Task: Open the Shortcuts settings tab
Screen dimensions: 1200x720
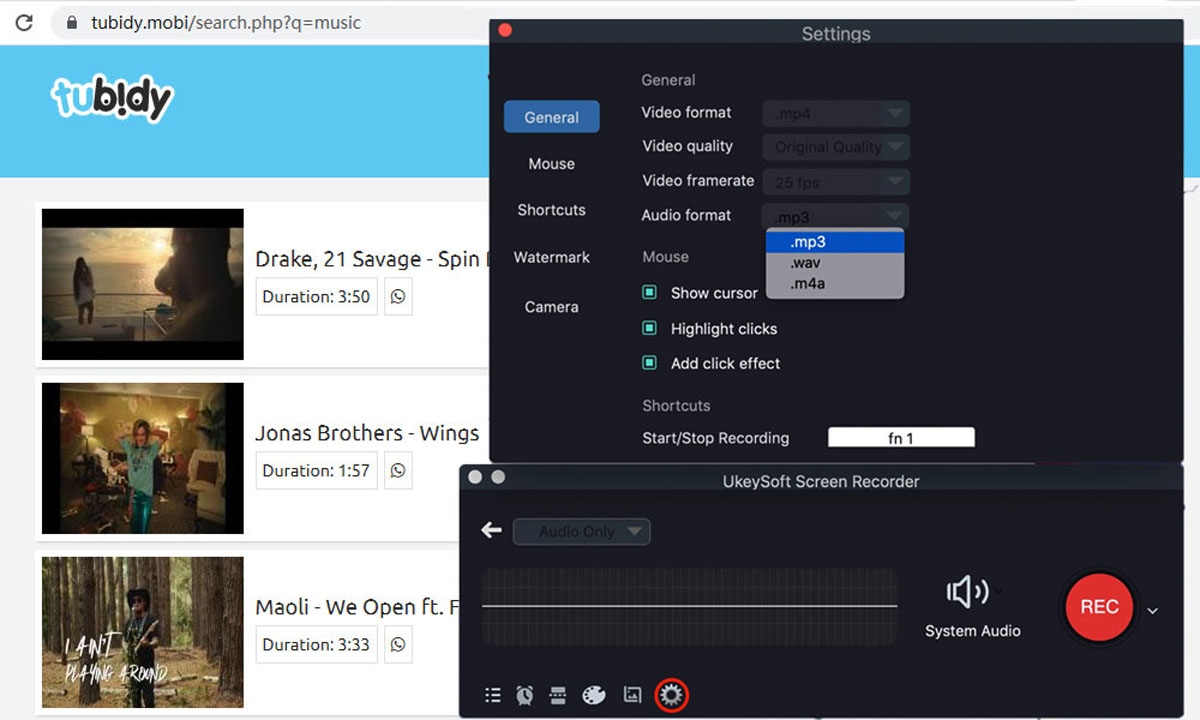Action: (x=552, y=210)
